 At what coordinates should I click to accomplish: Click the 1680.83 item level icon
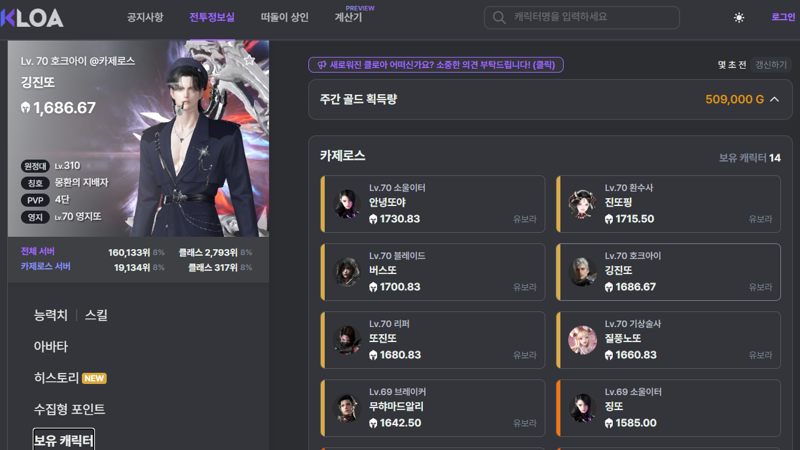pyautogui.click(x=373, y=355)
